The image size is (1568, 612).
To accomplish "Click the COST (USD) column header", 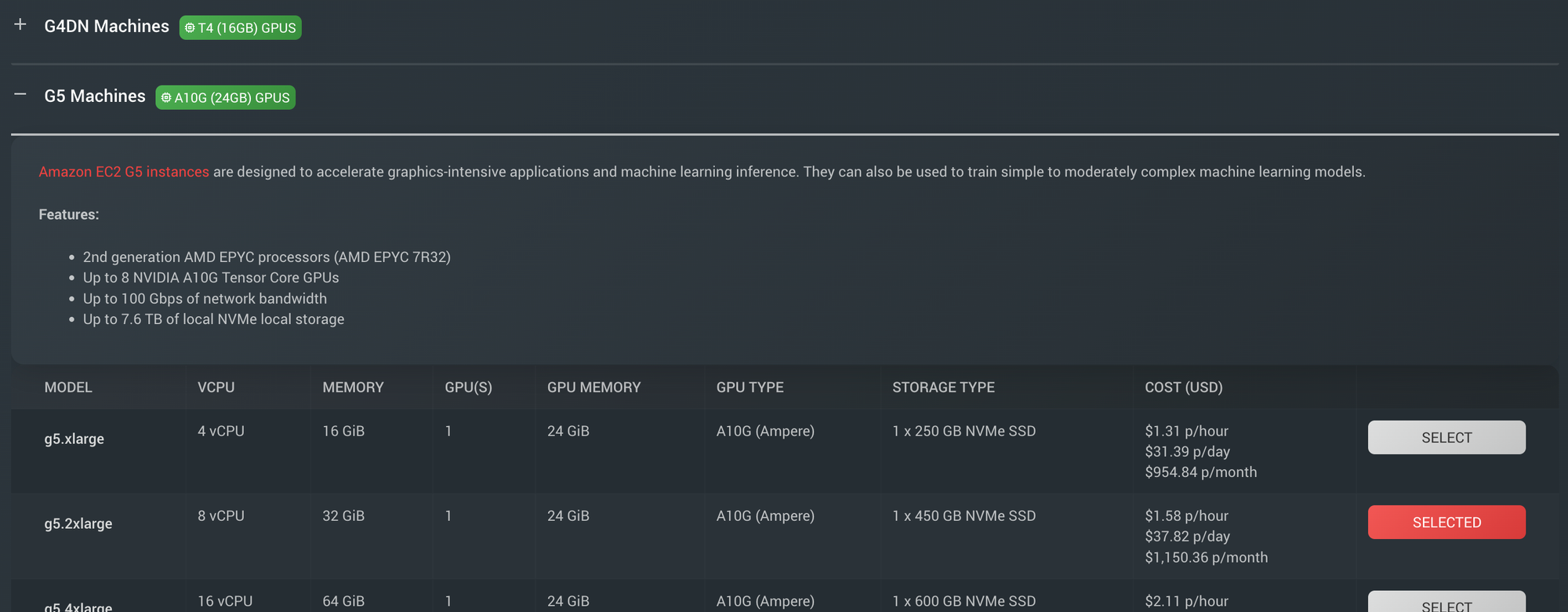I will click(x=1183, y=388).
